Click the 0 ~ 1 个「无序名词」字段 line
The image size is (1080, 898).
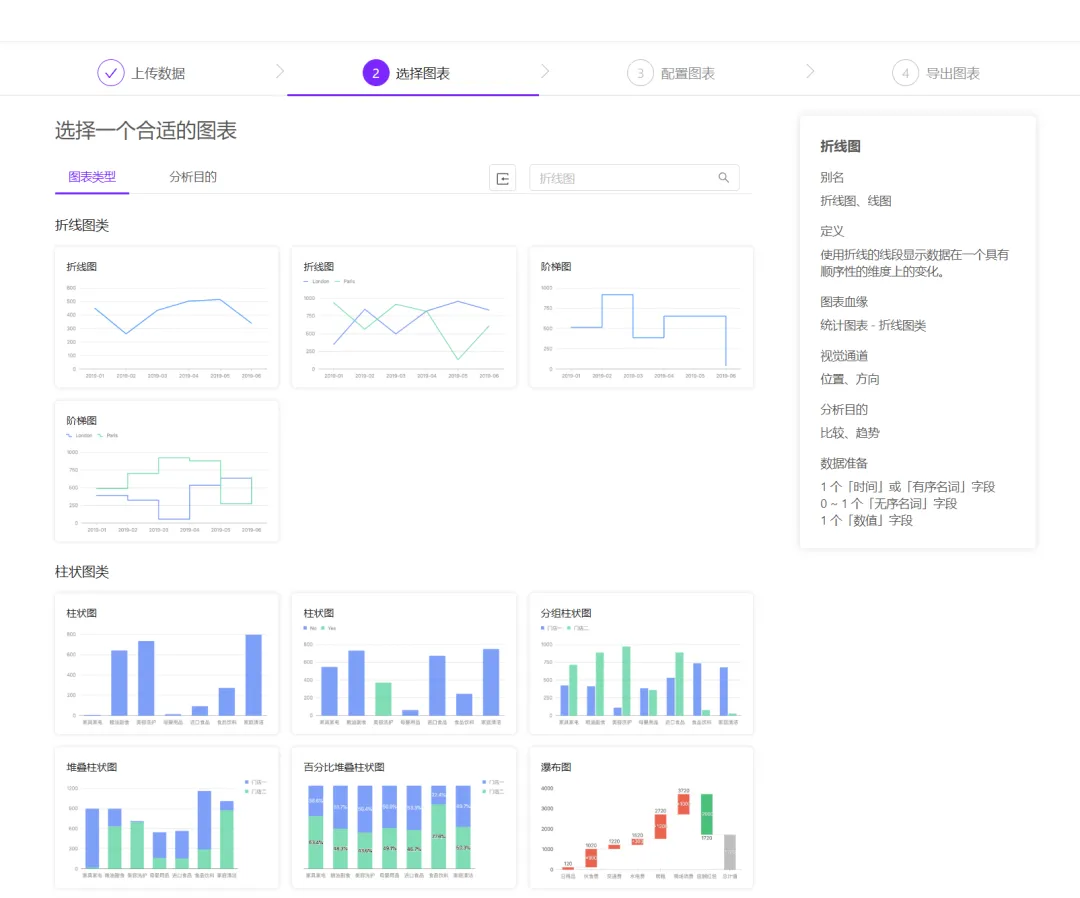pyautogui.click(x=889, y=503)
